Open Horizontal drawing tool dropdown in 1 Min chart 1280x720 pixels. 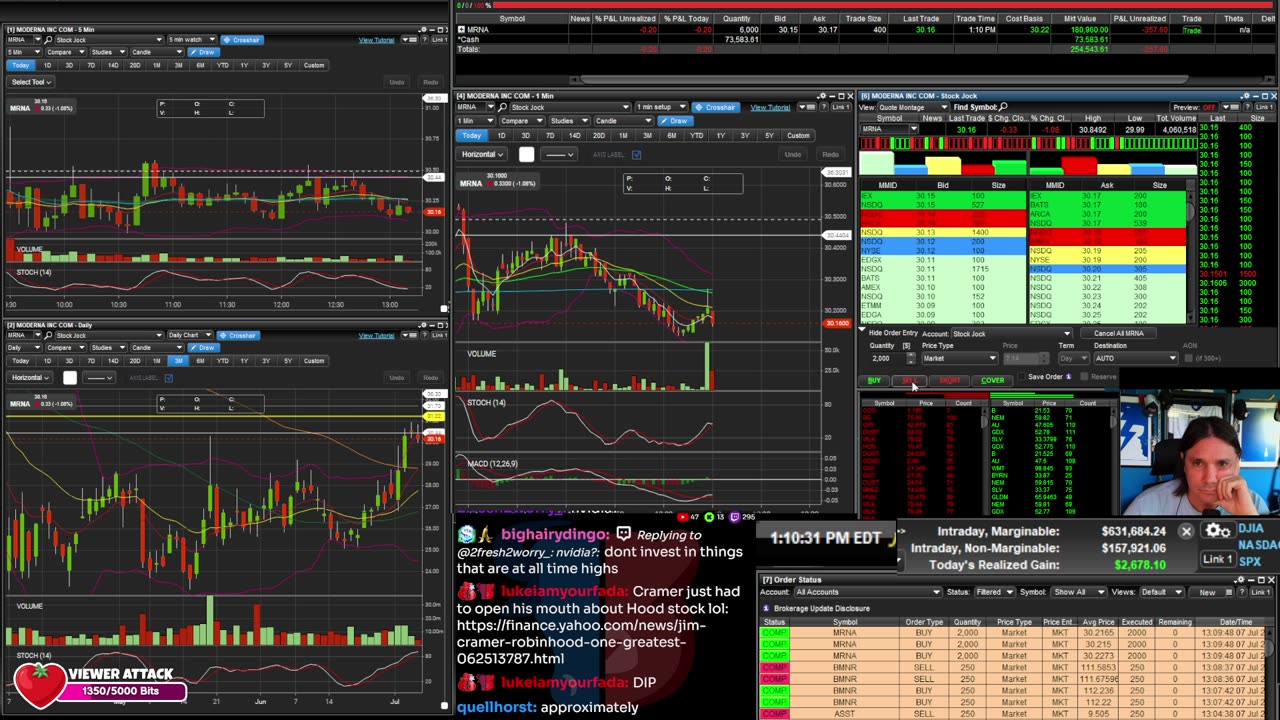point(482,155)
